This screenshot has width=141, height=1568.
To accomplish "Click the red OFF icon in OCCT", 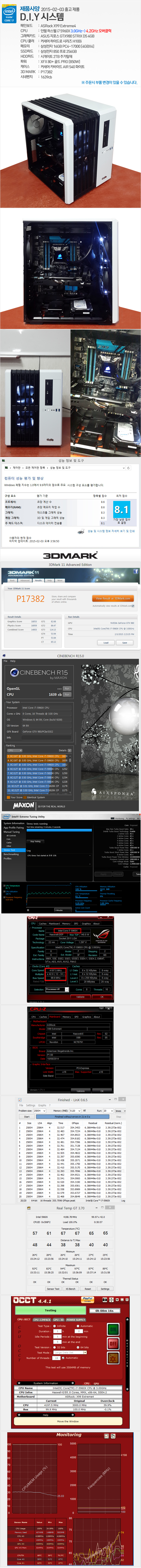I will tap(113, 1343).
